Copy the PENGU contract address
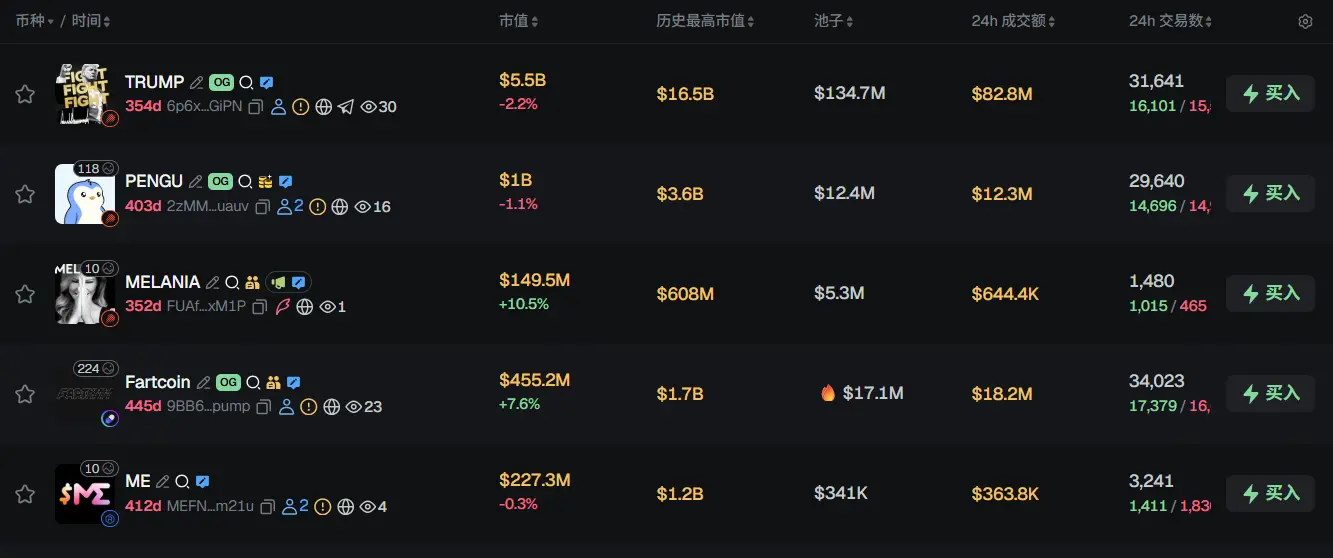The width and height of the screenshot is (1333, 558). click(263, 207)
